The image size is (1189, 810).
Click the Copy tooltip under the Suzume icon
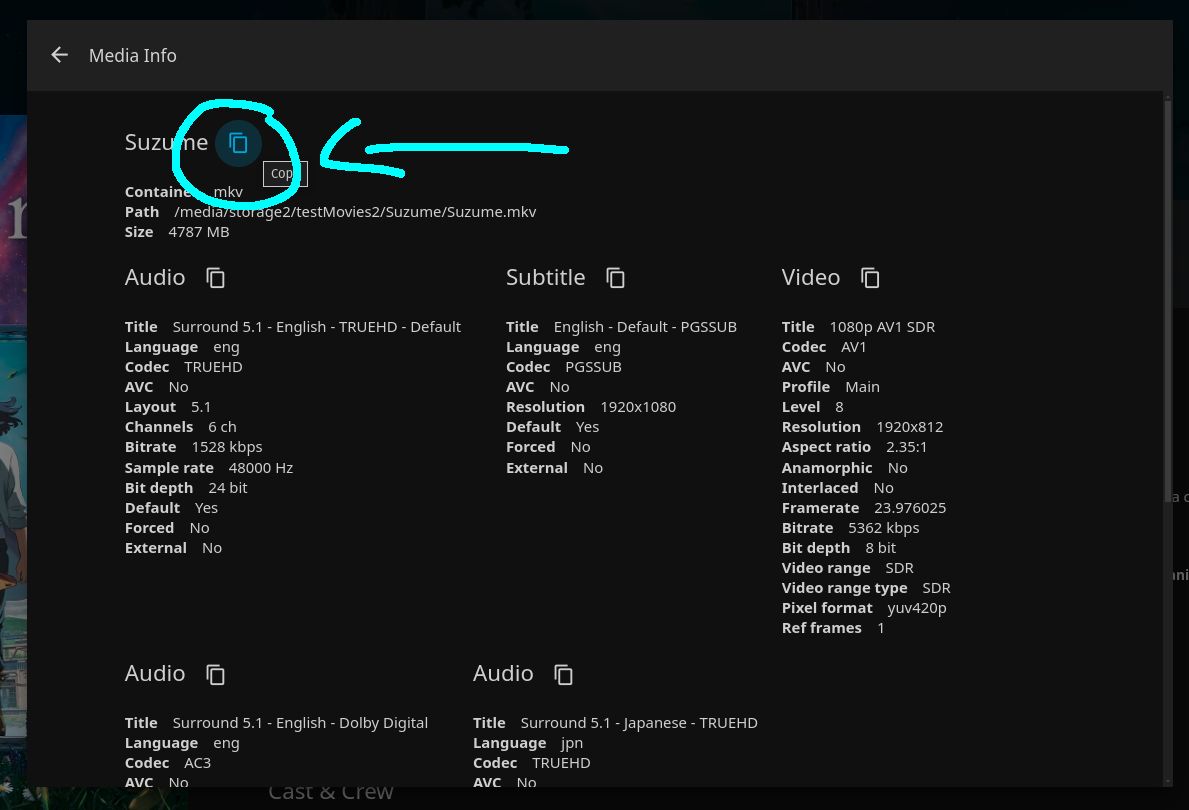click(284, 174)
